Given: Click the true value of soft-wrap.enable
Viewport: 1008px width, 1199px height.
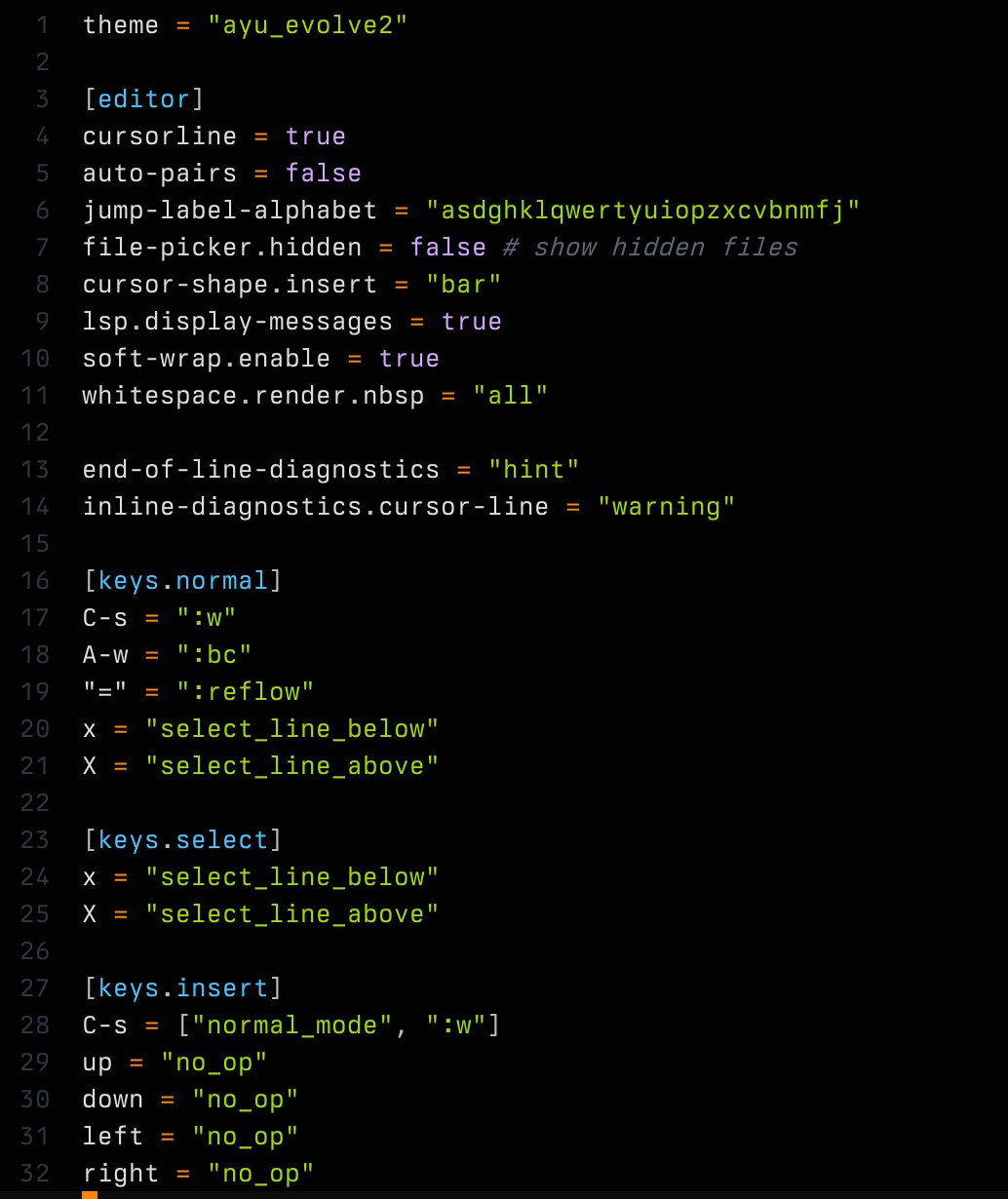Looking at the screenshot, I should point(409,359).
